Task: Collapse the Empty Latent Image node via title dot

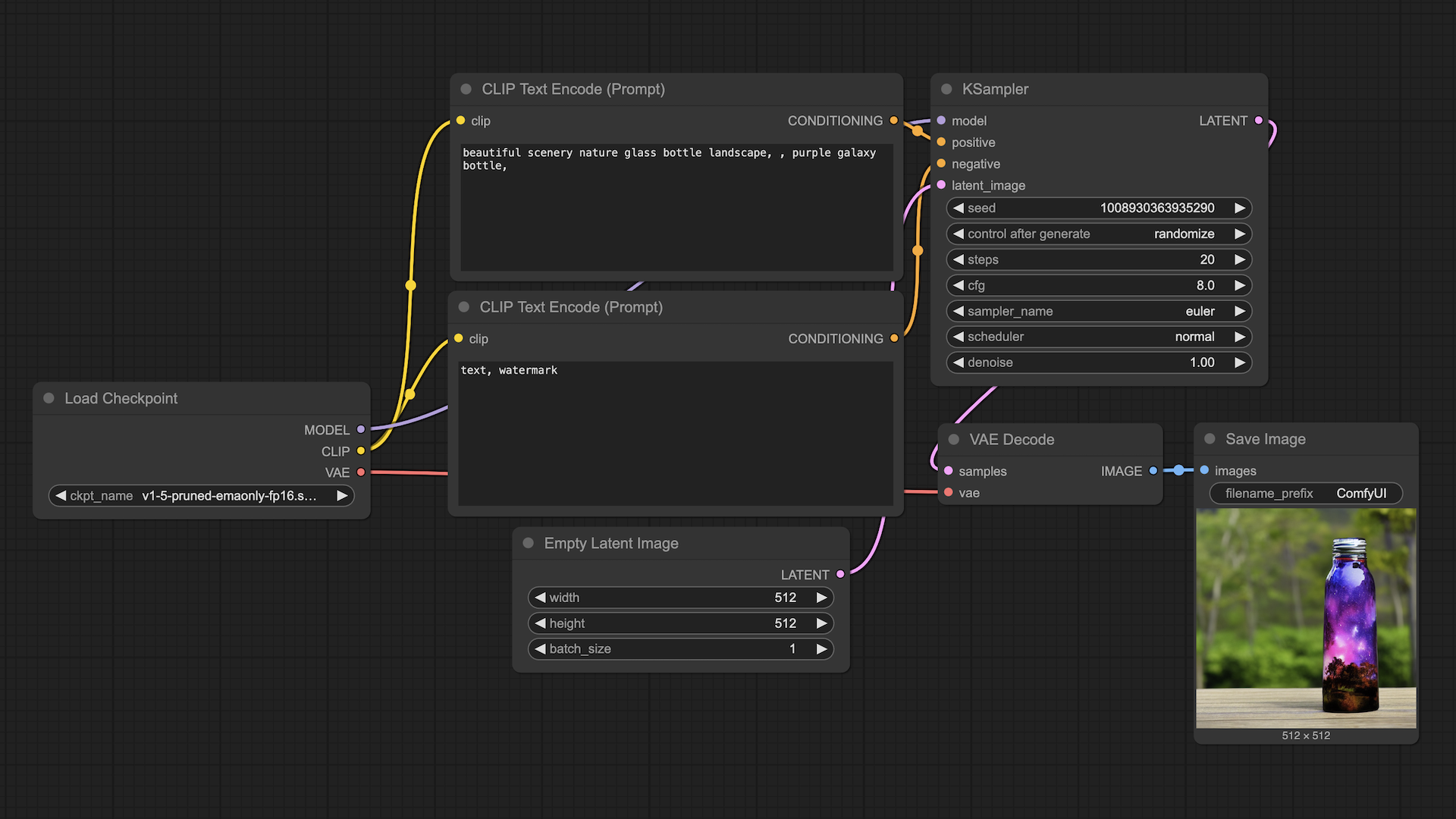Action: click(529, 543)
